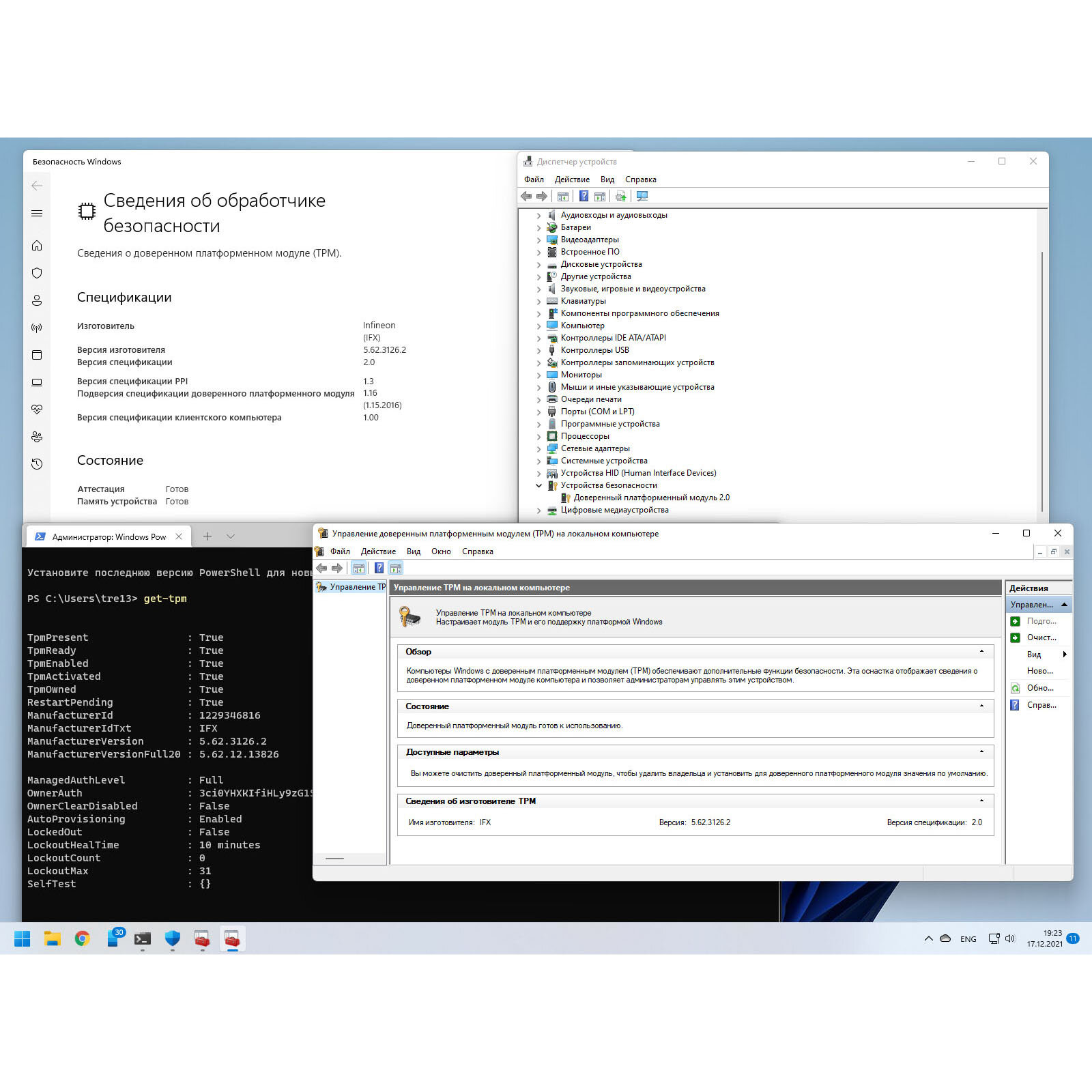
Task: Open Account protection icon in Windows Security
Action: [x=37, y=300]
